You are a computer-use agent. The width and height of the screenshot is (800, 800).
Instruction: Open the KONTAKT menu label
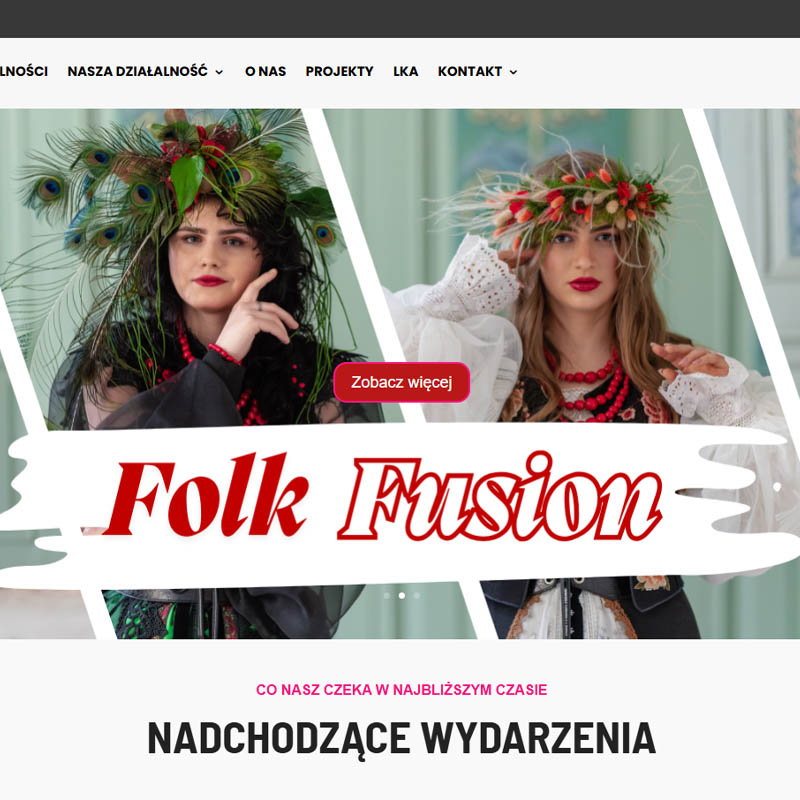point(470,71)
